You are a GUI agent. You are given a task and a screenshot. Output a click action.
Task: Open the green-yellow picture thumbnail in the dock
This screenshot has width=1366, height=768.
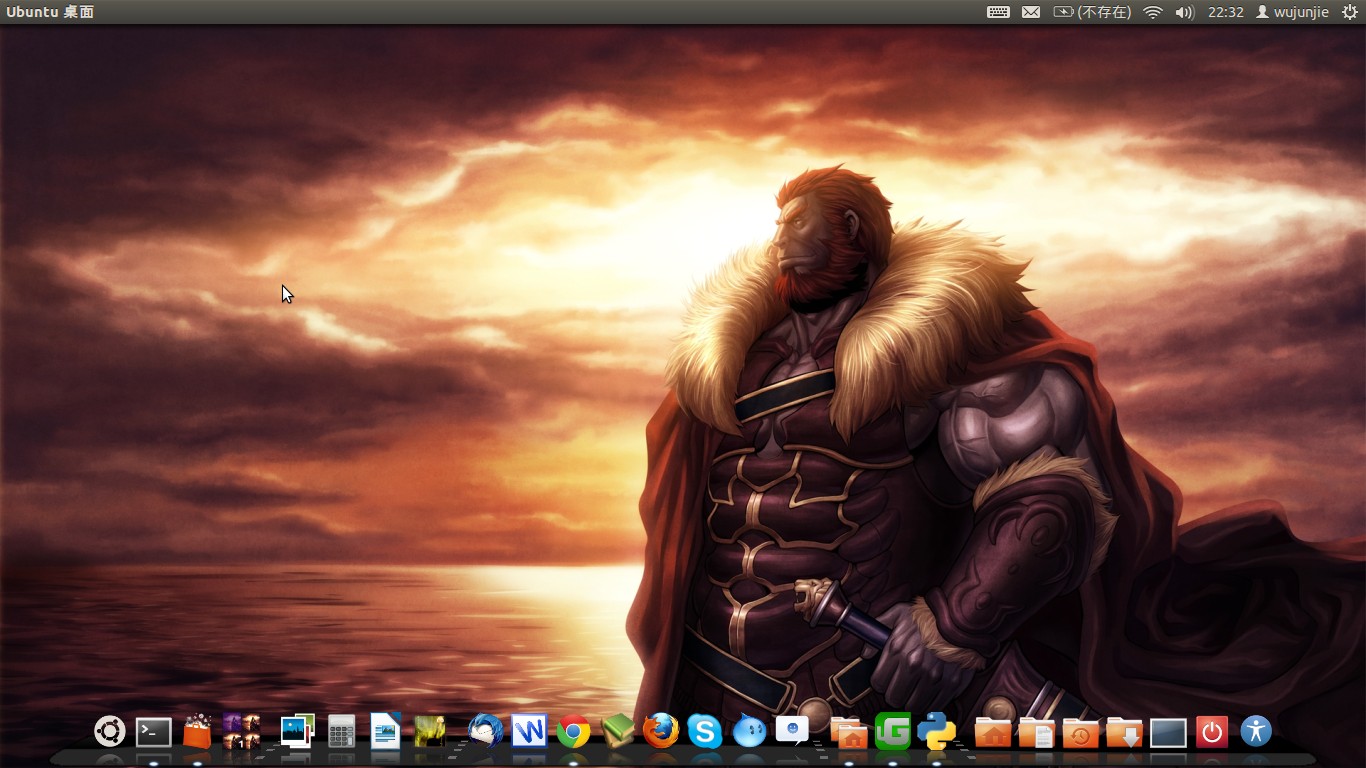[x=429, y=732]
